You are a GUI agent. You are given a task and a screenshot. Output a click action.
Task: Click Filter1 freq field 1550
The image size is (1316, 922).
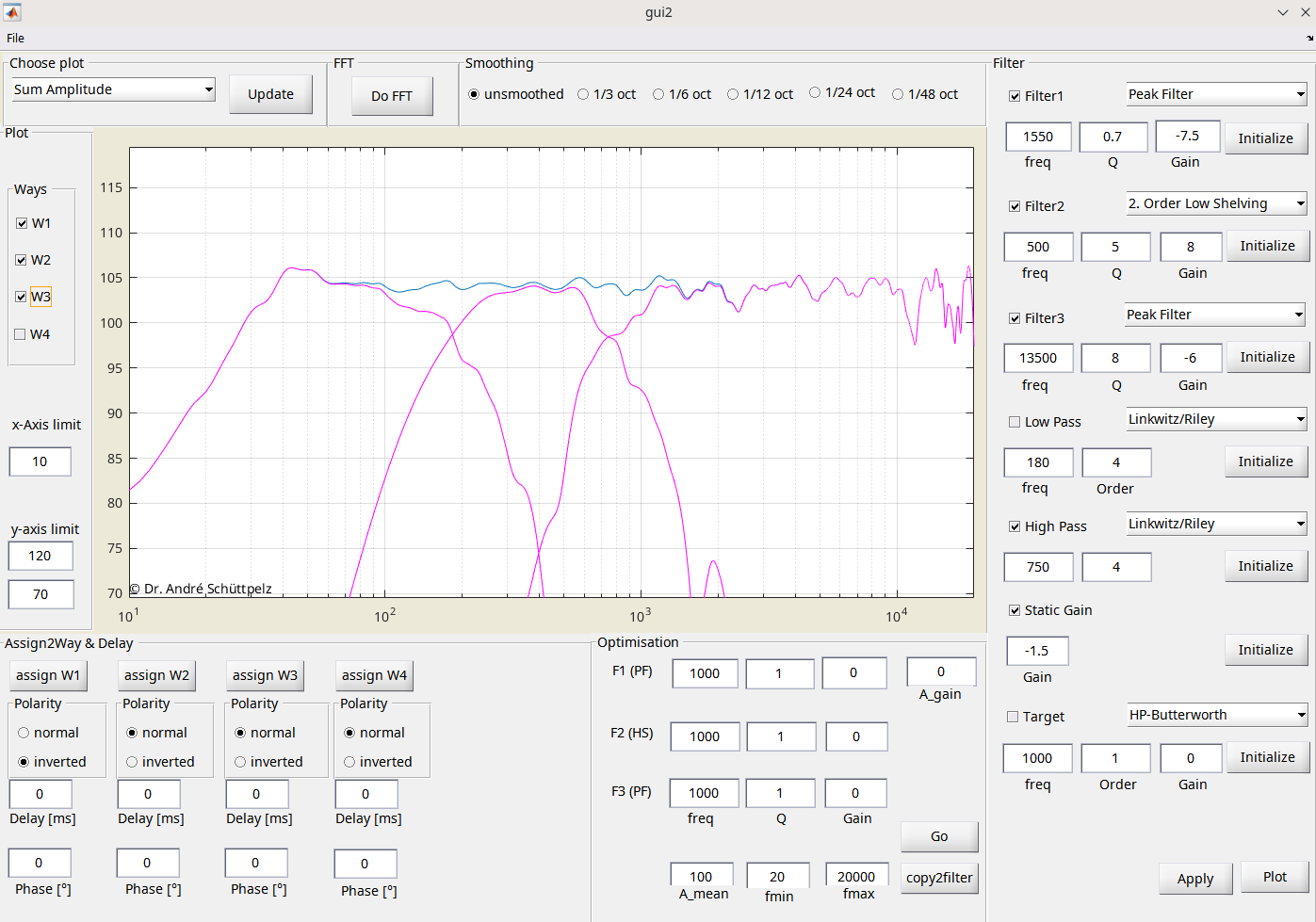pos(1038,137)
